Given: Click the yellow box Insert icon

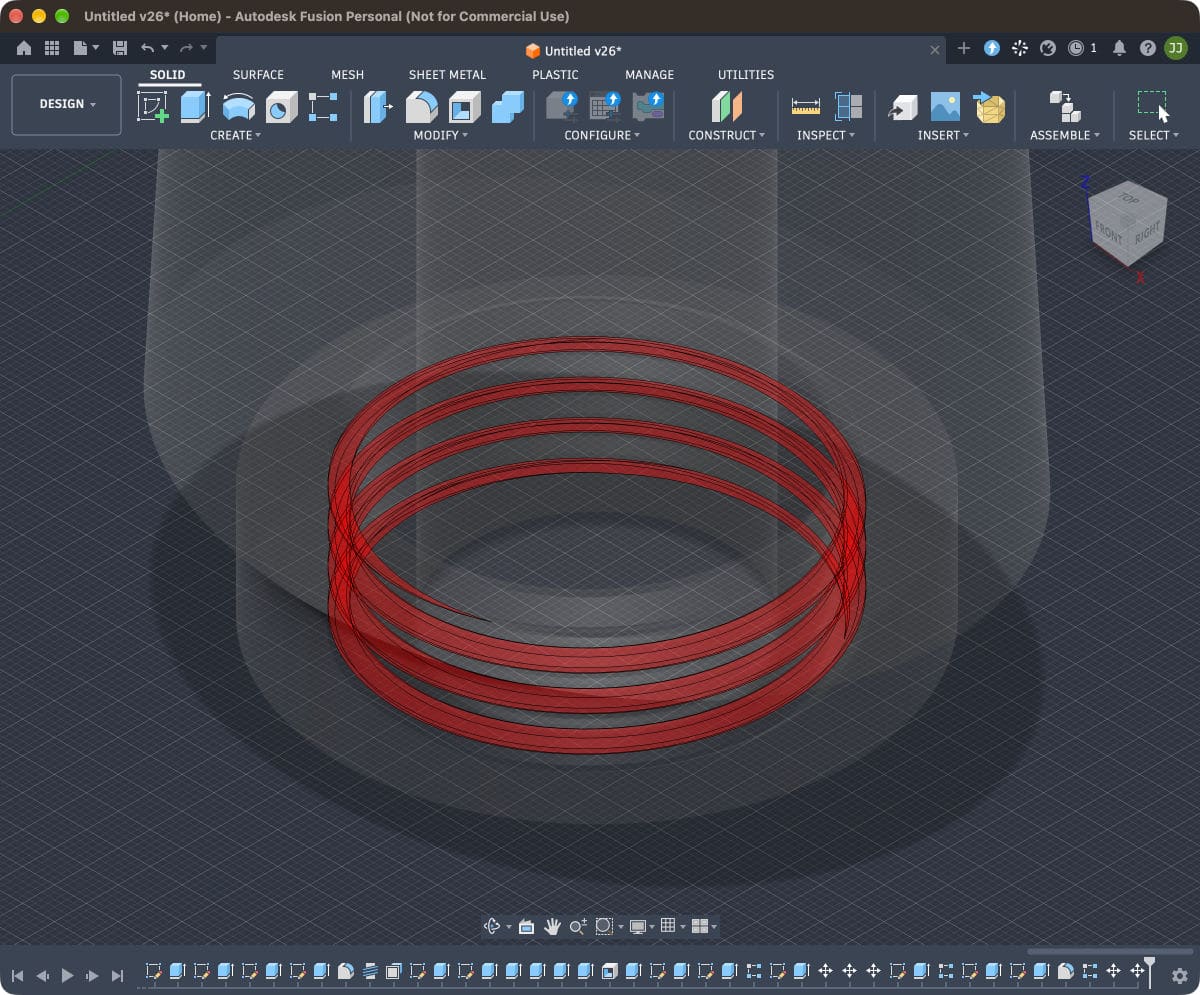Looking at the screenshot, I should pyautogui.click(x=989, y=106).
